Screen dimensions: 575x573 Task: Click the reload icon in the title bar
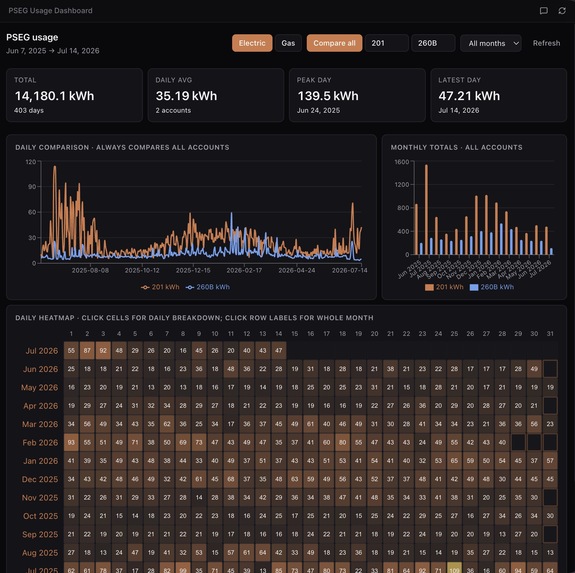562,11
